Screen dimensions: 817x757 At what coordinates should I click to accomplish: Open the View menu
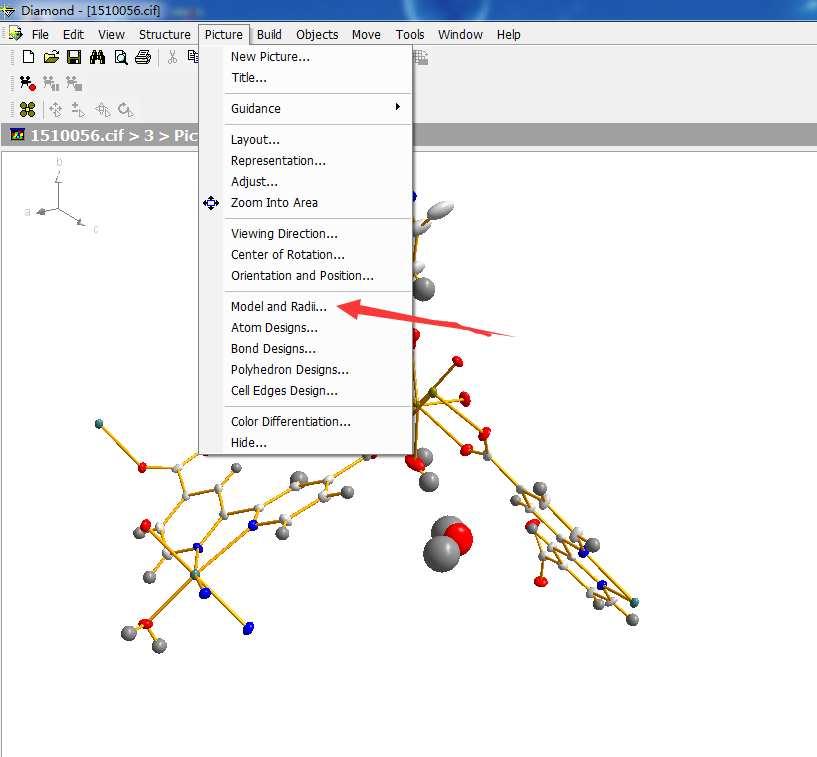(112, 34)
